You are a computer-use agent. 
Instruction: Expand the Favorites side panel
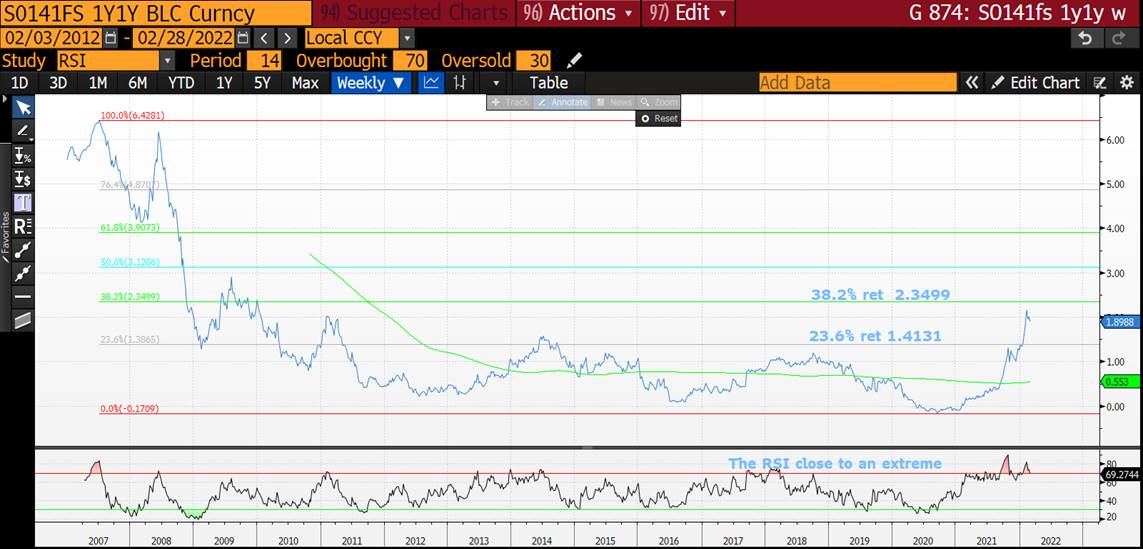point(5,236)
